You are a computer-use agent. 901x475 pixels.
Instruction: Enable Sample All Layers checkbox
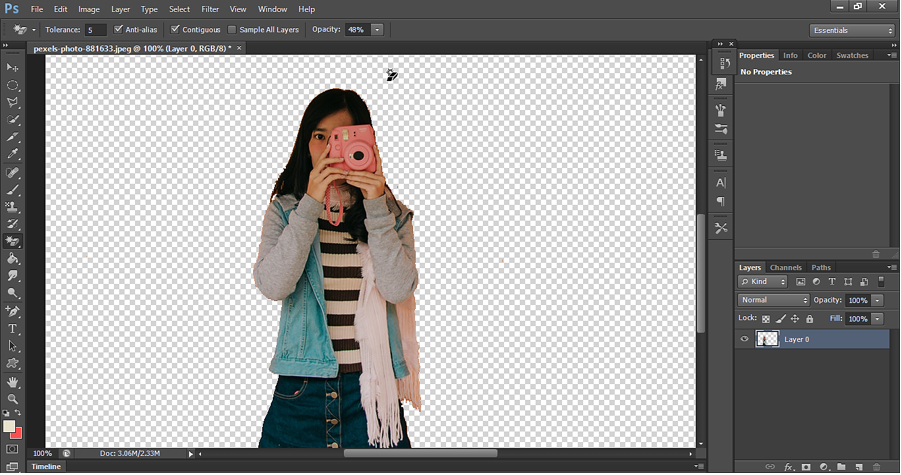(x=232, y=29)
